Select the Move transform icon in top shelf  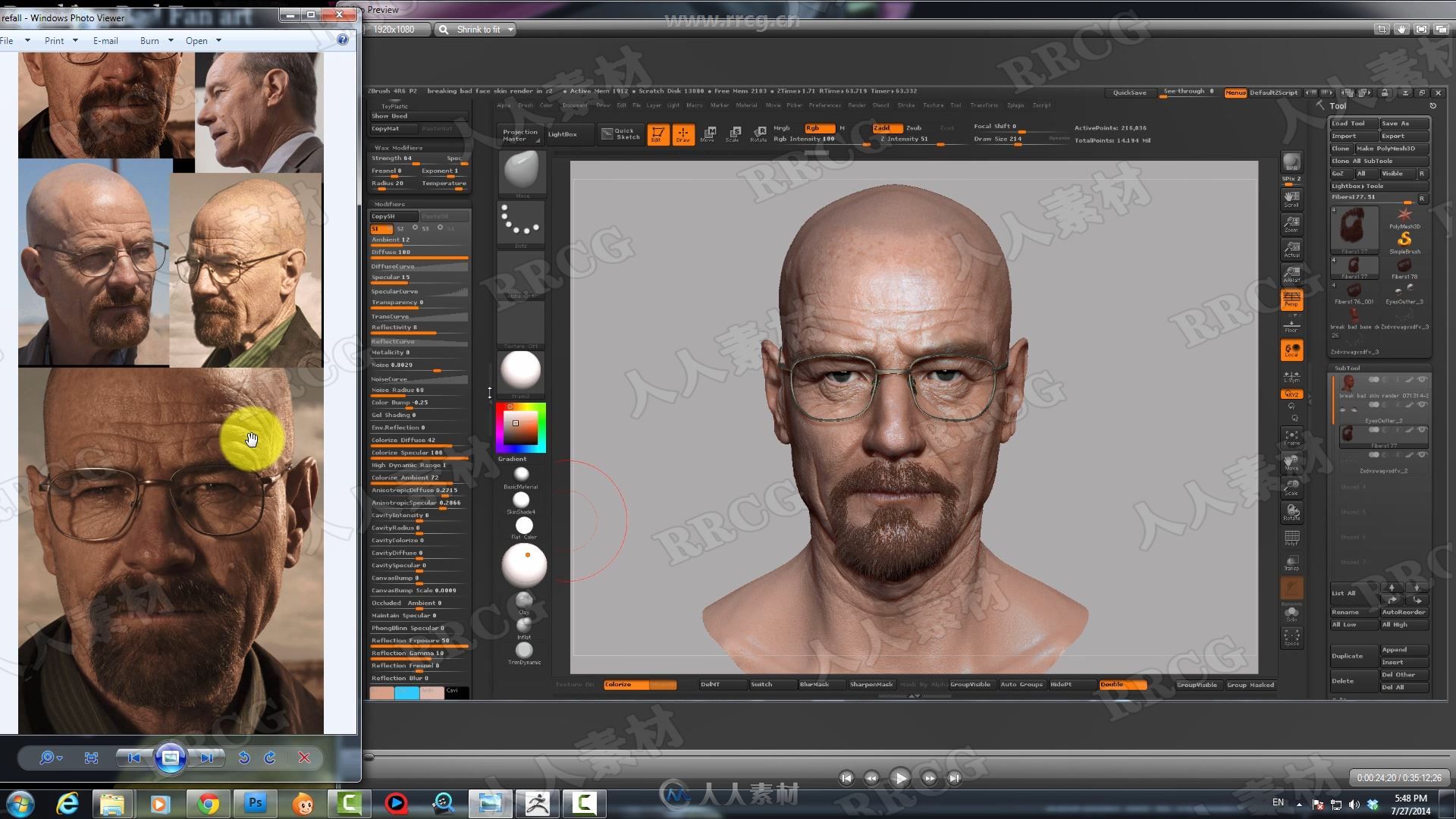coord(708,134)
